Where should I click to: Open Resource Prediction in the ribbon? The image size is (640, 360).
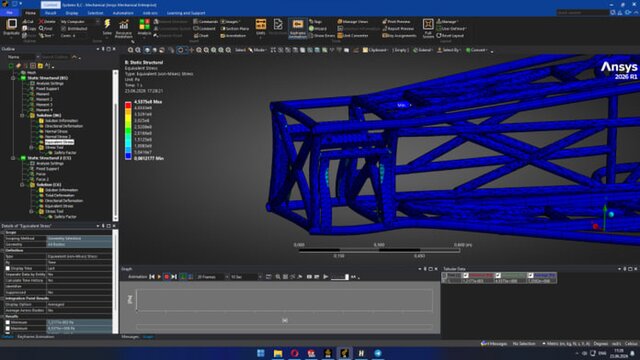pos(124,28)
